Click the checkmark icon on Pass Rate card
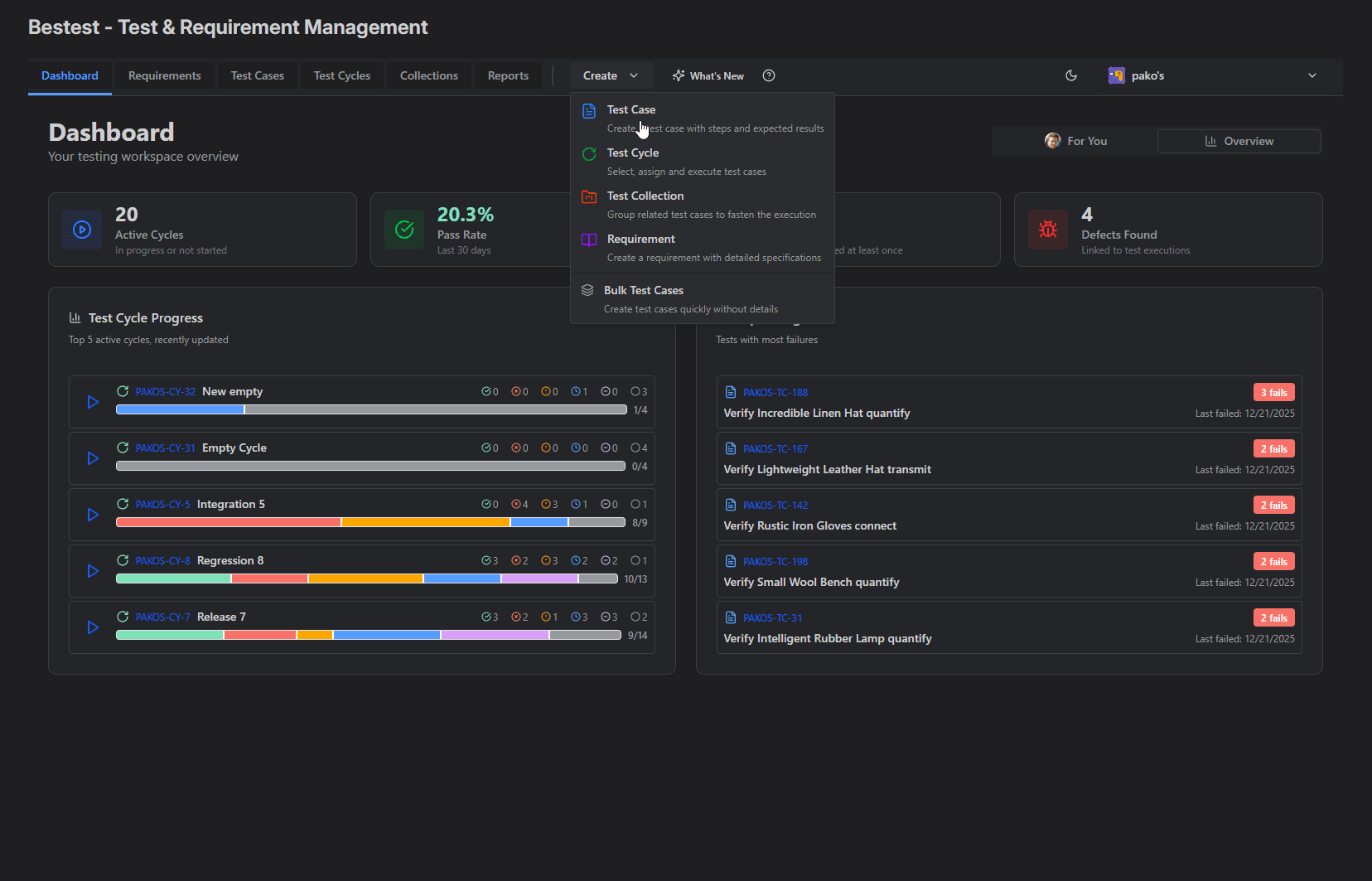The image size is (1372, 881). (404, 230)
